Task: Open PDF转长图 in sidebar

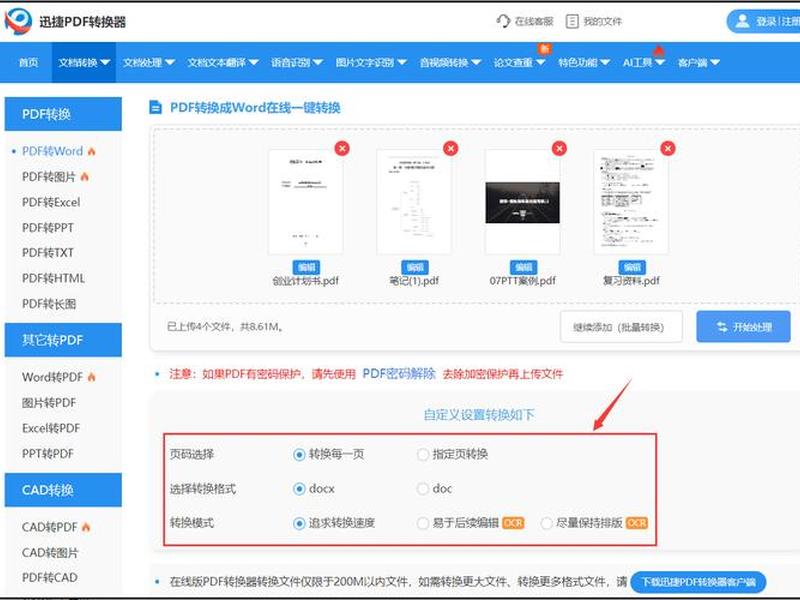Action: [x=49, y=304]
